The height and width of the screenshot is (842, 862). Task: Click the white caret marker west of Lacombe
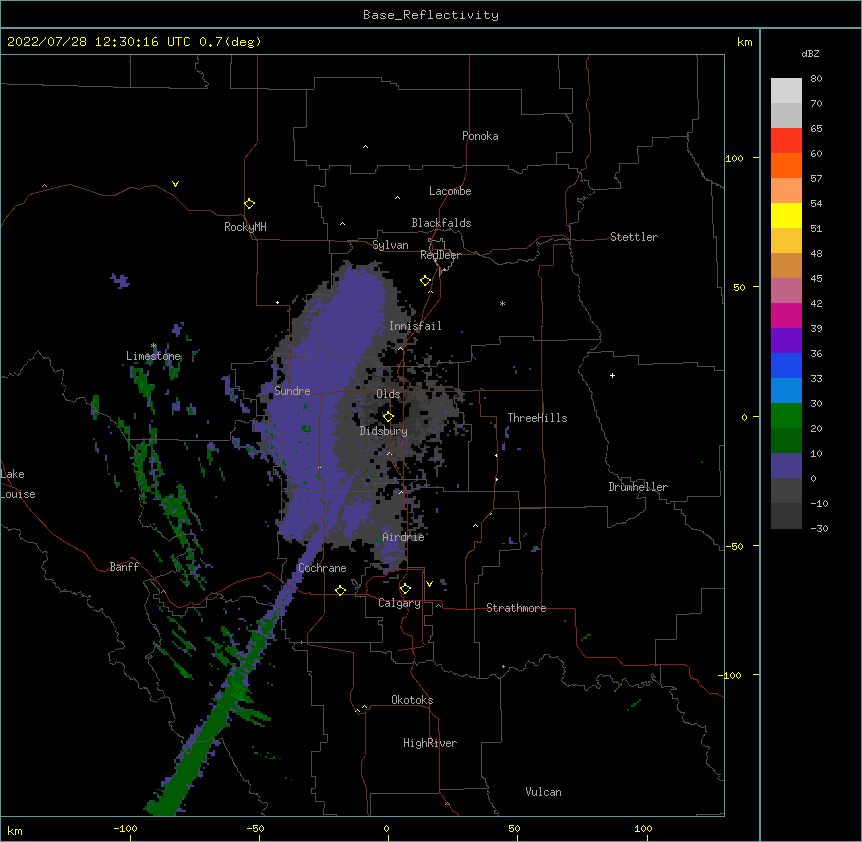pyautogui.click(x=397, y=198)
